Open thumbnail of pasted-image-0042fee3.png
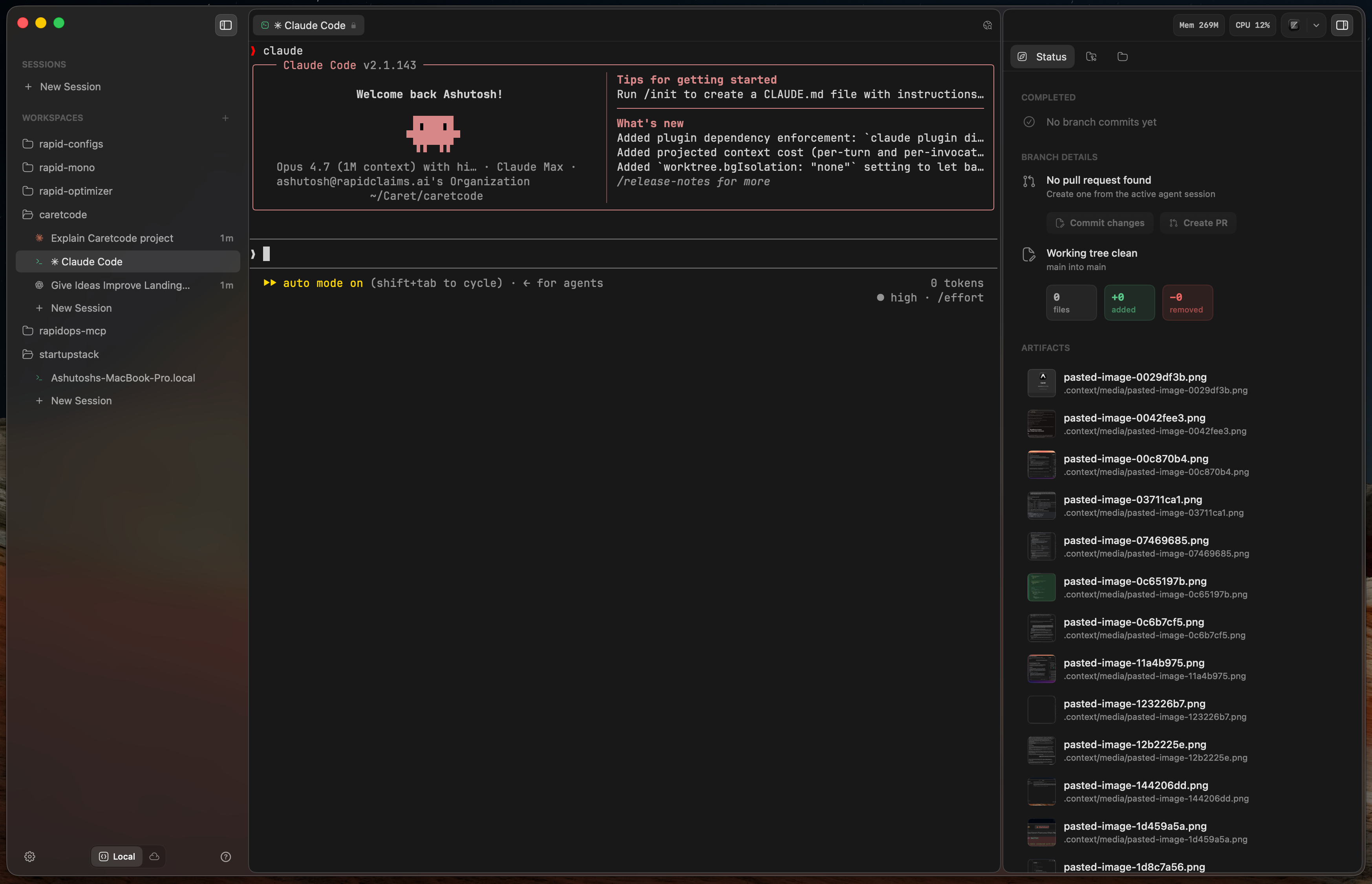 [x=1041, y=424]
